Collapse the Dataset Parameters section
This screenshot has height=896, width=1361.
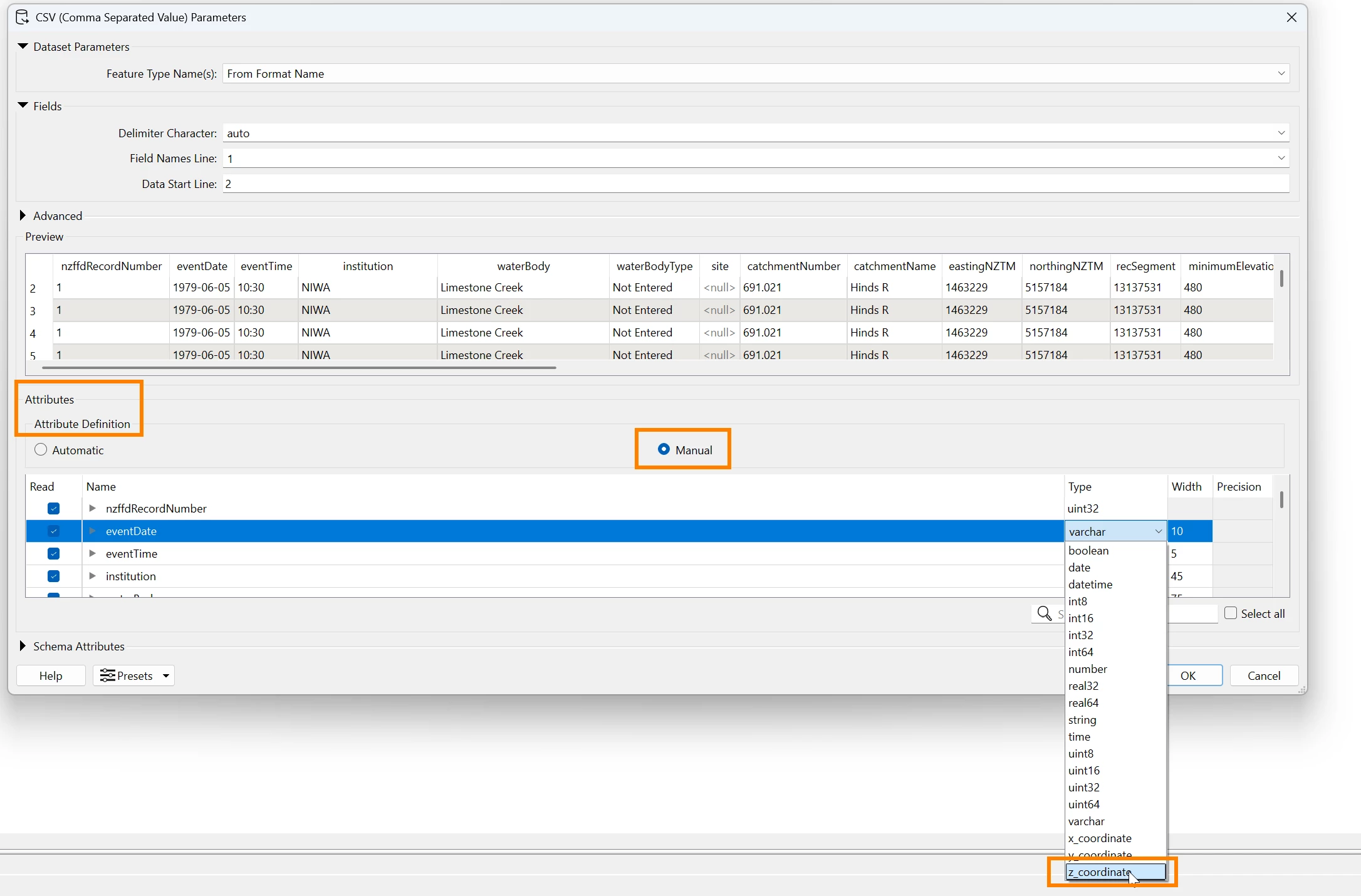(23, 46)
